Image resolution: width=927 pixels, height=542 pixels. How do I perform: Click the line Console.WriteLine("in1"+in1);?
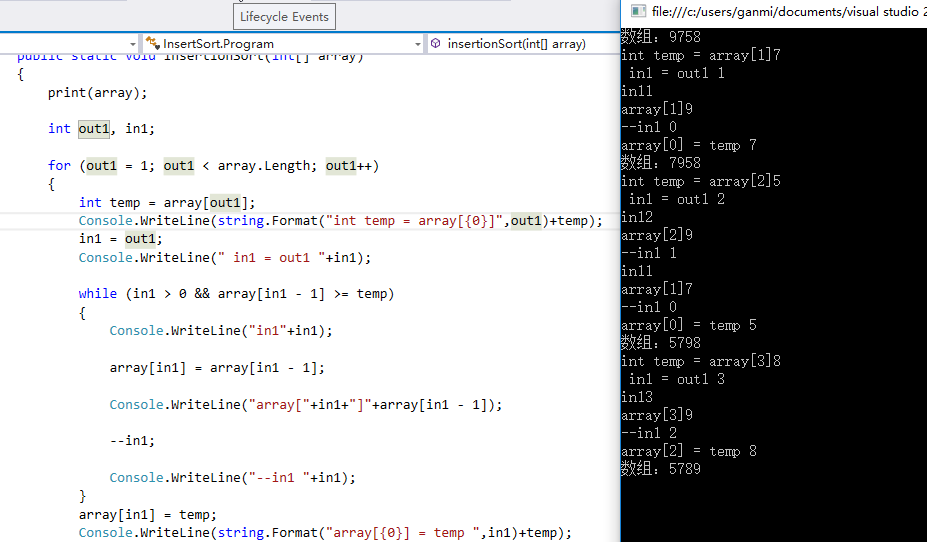click(221, 330)
